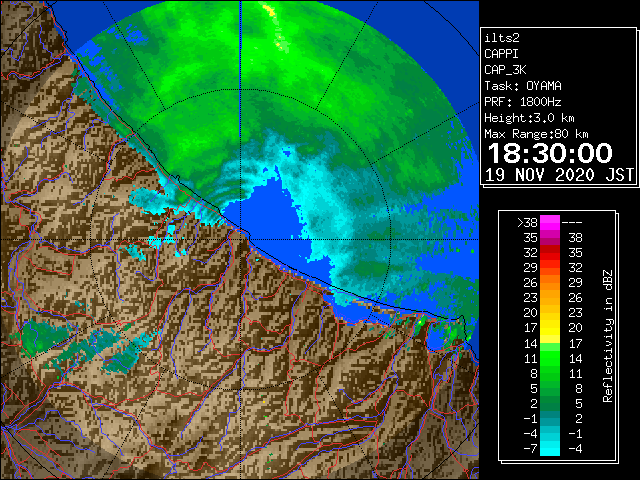Click the "-7" legend label
The height and width of the screenshot is (480, 640).
pos(531,449)
